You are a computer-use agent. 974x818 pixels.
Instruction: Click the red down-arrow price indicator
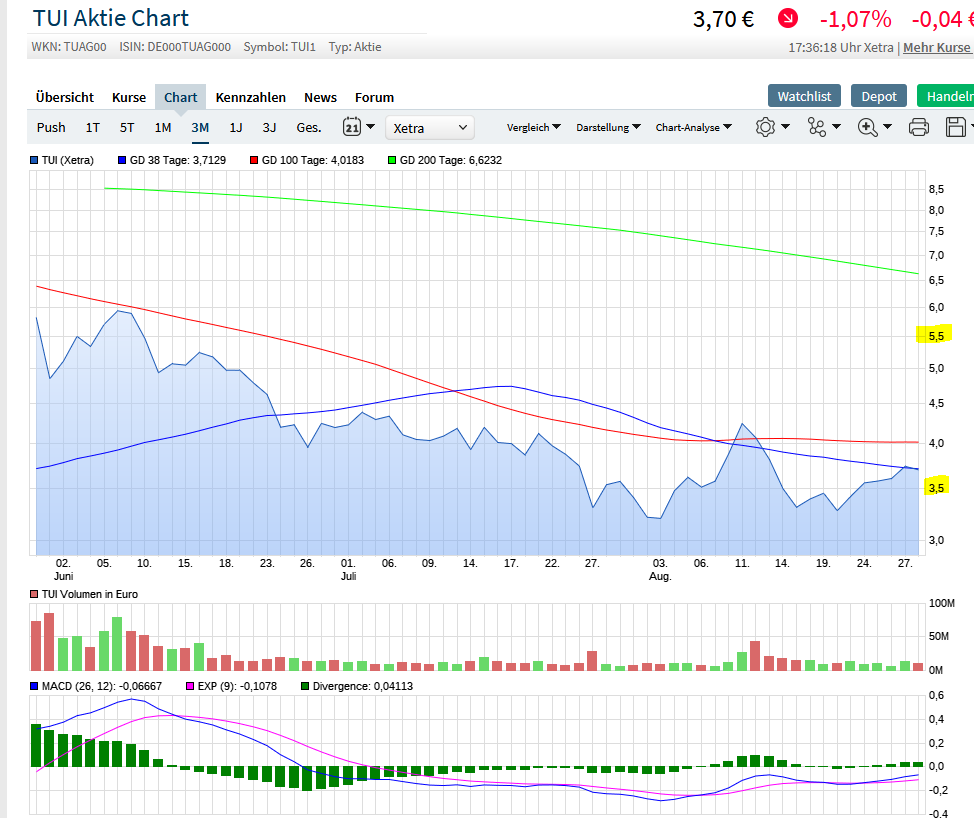(x=789, y=18)
